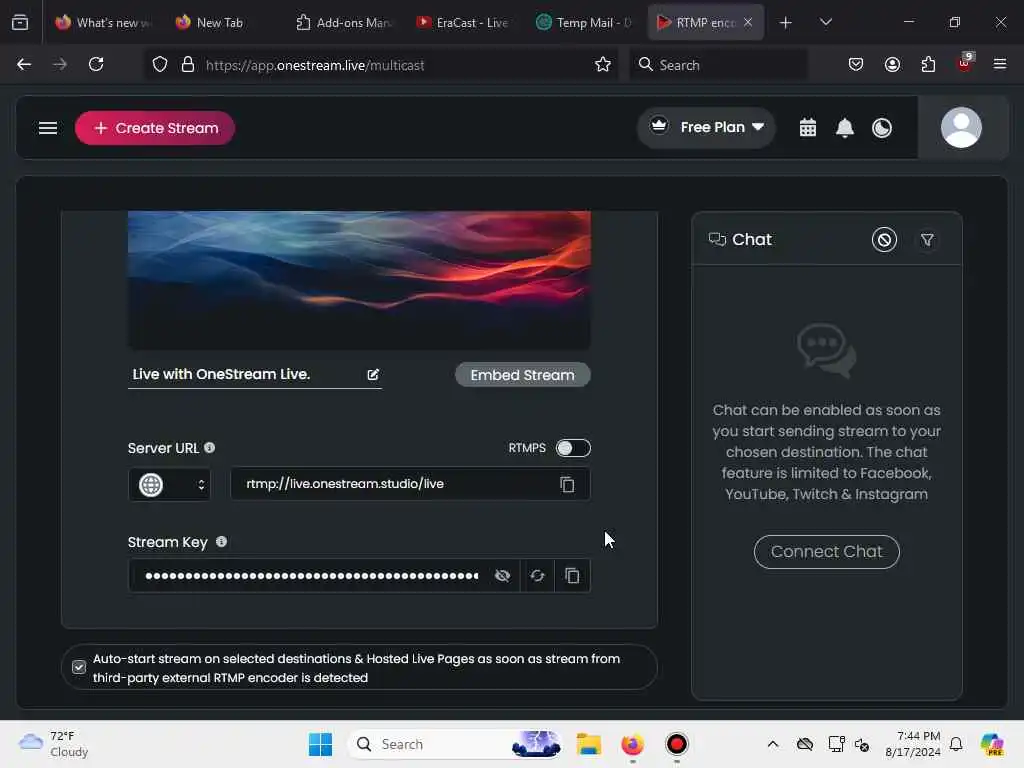
Task: Uncheck the Auto-start stream checkbox
Action: point(79,667)
